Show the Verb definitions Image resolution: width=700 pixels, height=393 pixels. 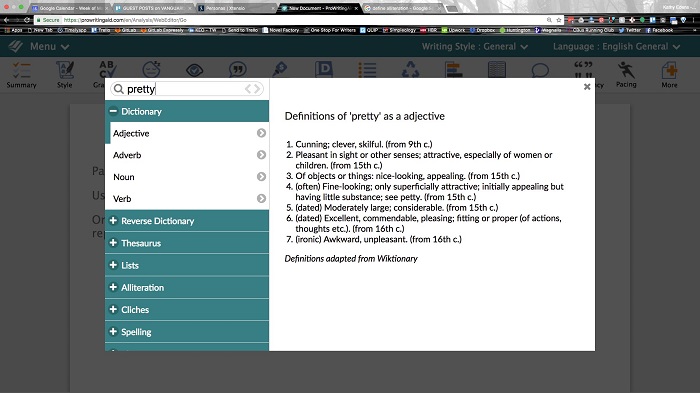click(x=187, y=199)
